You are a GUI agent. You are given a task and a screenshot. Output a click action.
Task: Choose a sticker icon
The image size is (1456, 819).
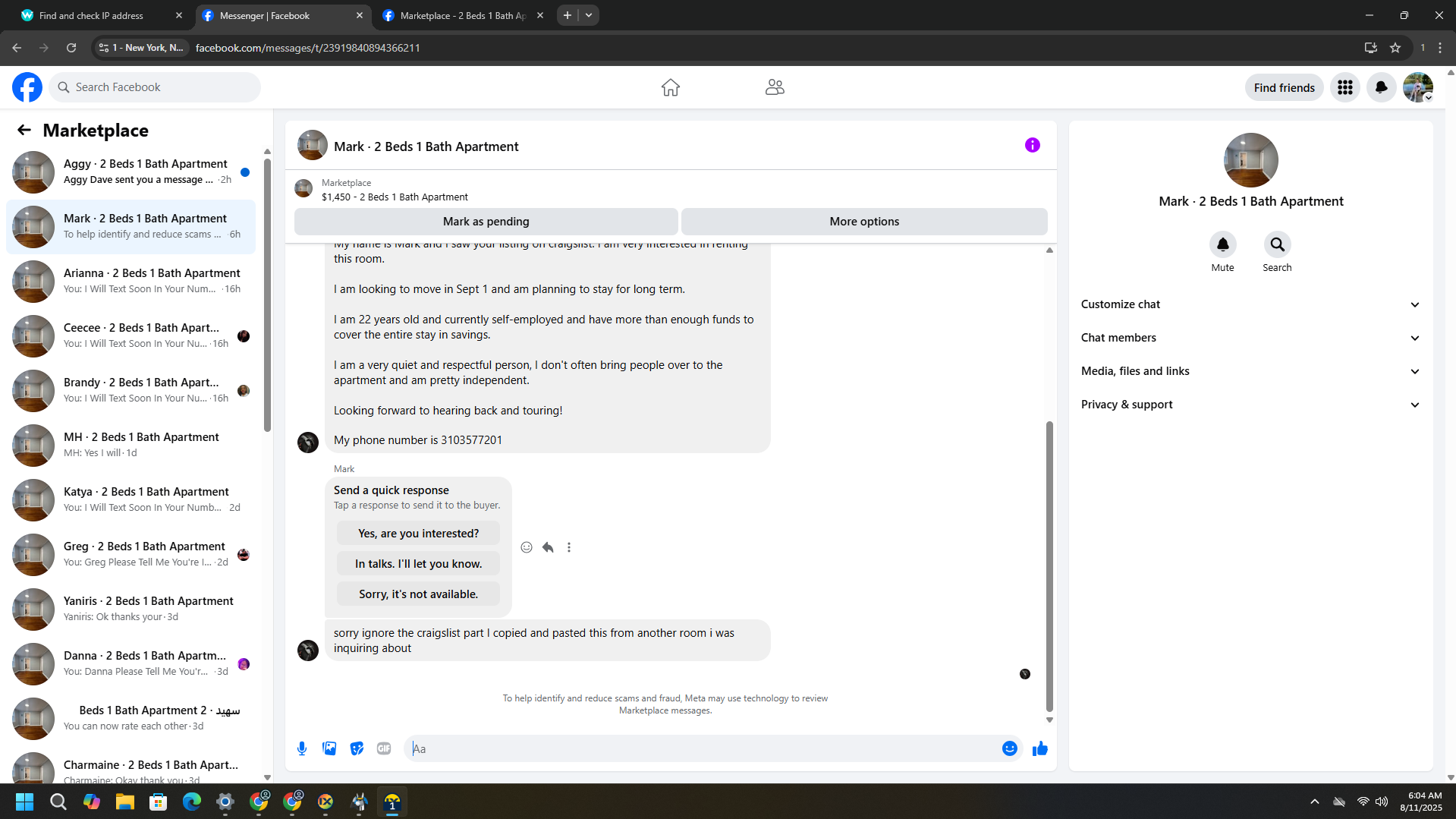pos(357,748)
